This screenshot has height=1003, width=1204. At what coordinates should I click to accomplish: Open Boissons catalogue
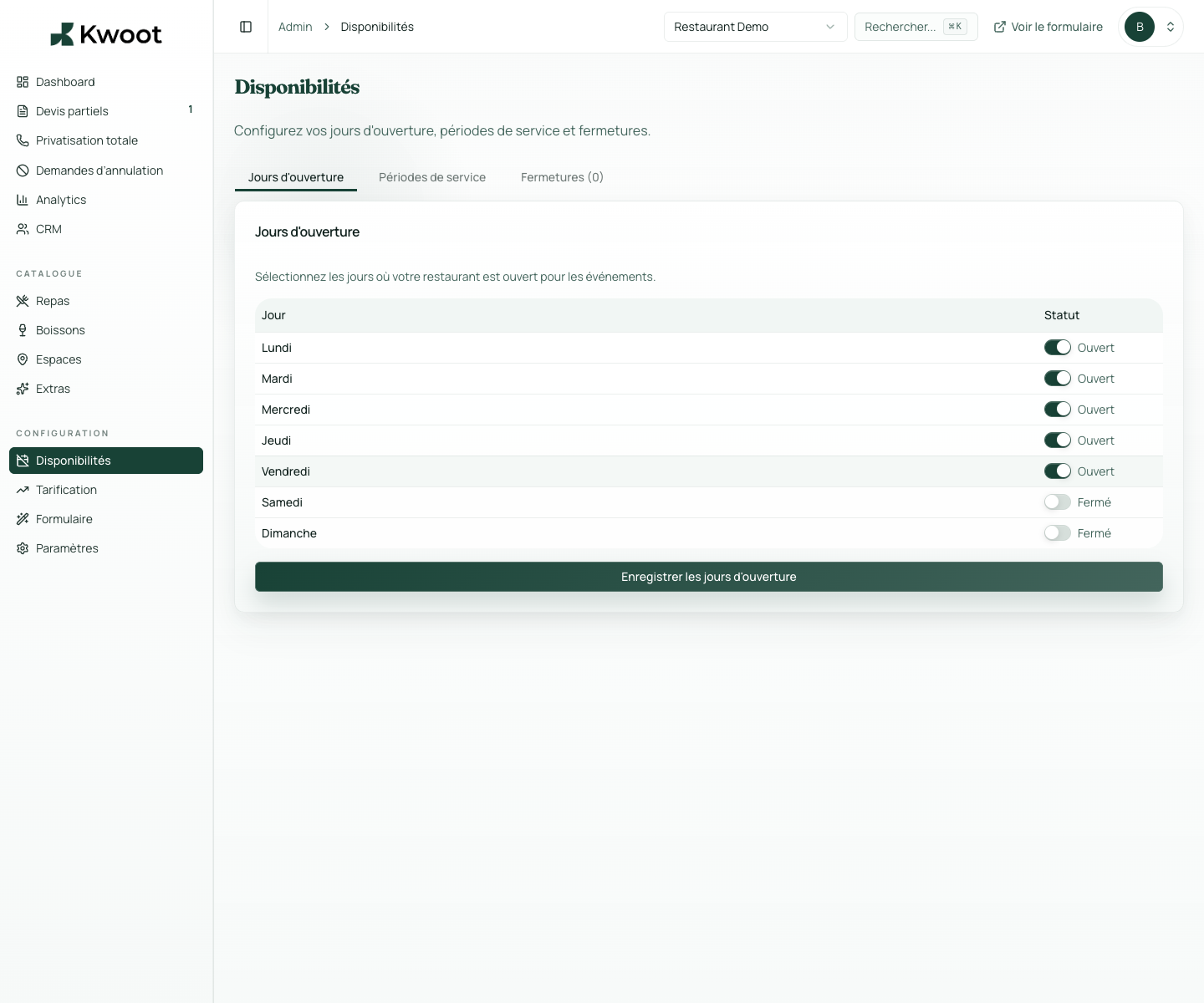[x=106, y=330]
